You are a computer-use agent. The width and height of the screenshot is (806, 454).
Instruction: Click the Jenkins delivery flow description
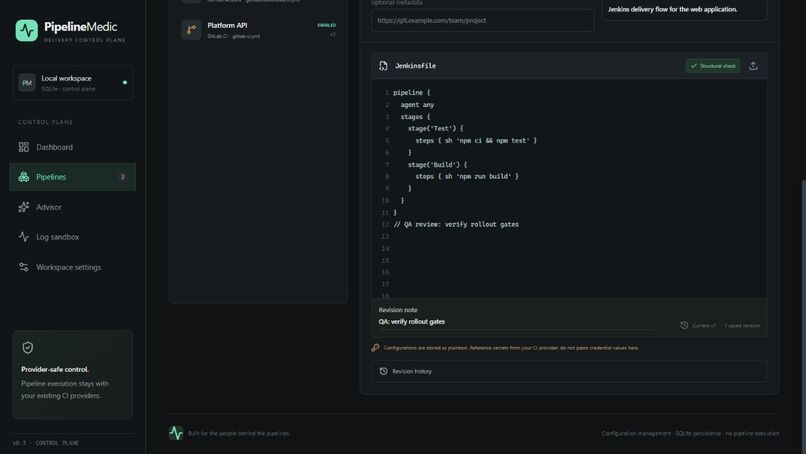[x=672, y=9]
